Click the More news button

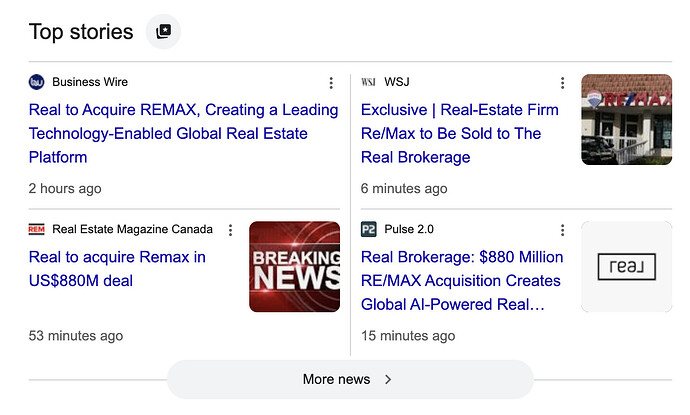350,379
